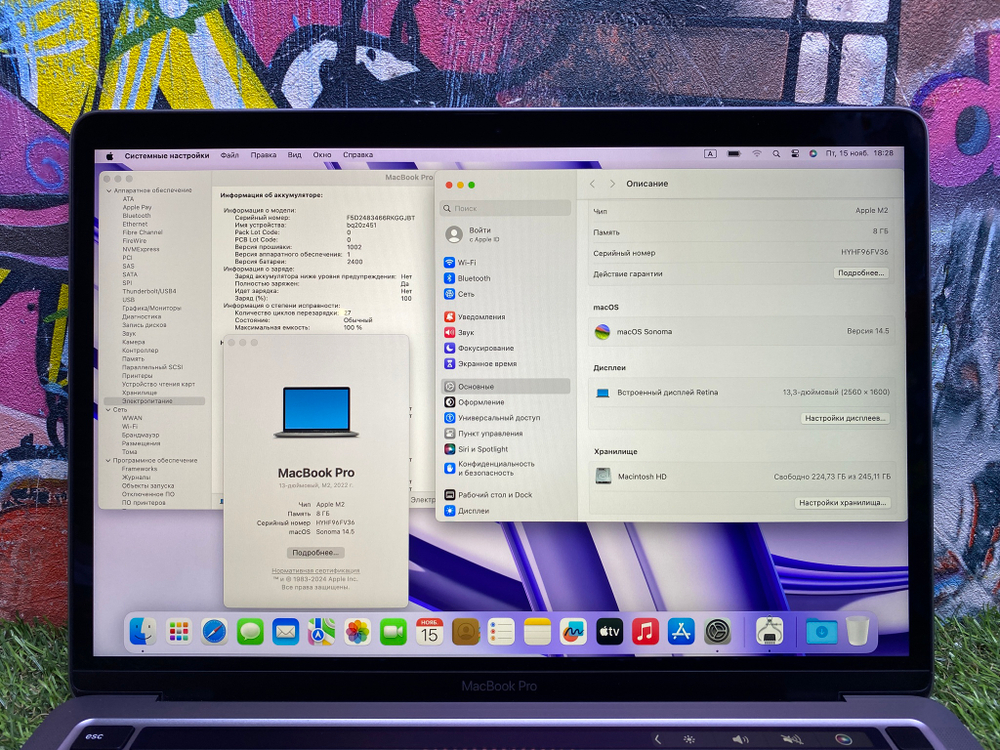Collapse the Аппаратное обеспечение tree section
This screenshot has width=1000, height=750.
tap(109, 189)
